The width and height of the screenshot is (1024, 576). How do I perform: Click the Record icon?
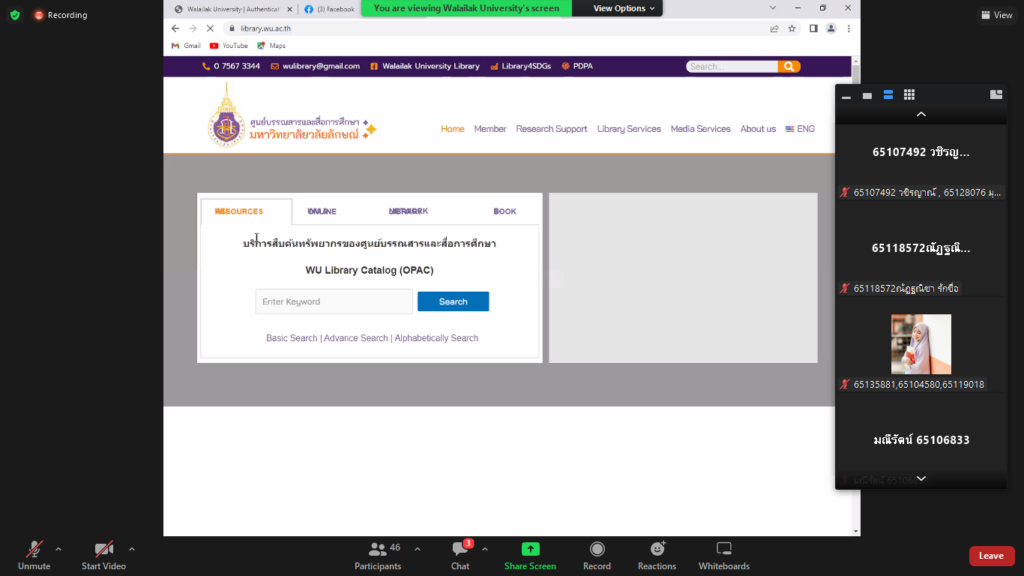[597, 551]
